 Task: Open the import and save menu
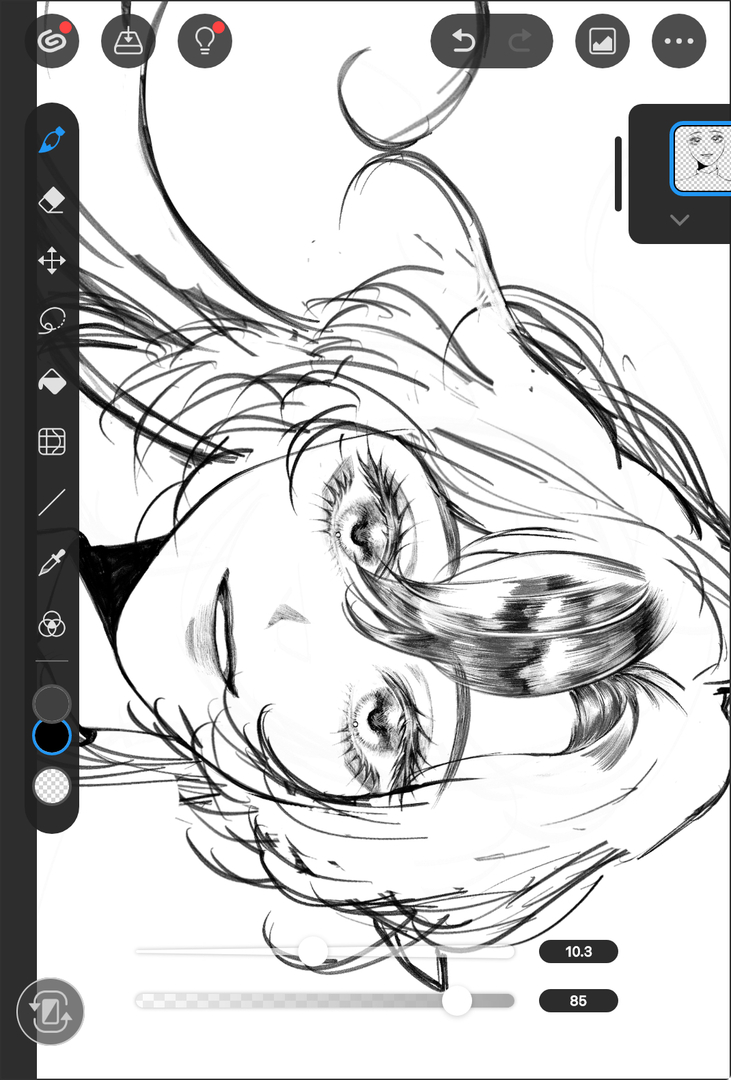[128, 41]
